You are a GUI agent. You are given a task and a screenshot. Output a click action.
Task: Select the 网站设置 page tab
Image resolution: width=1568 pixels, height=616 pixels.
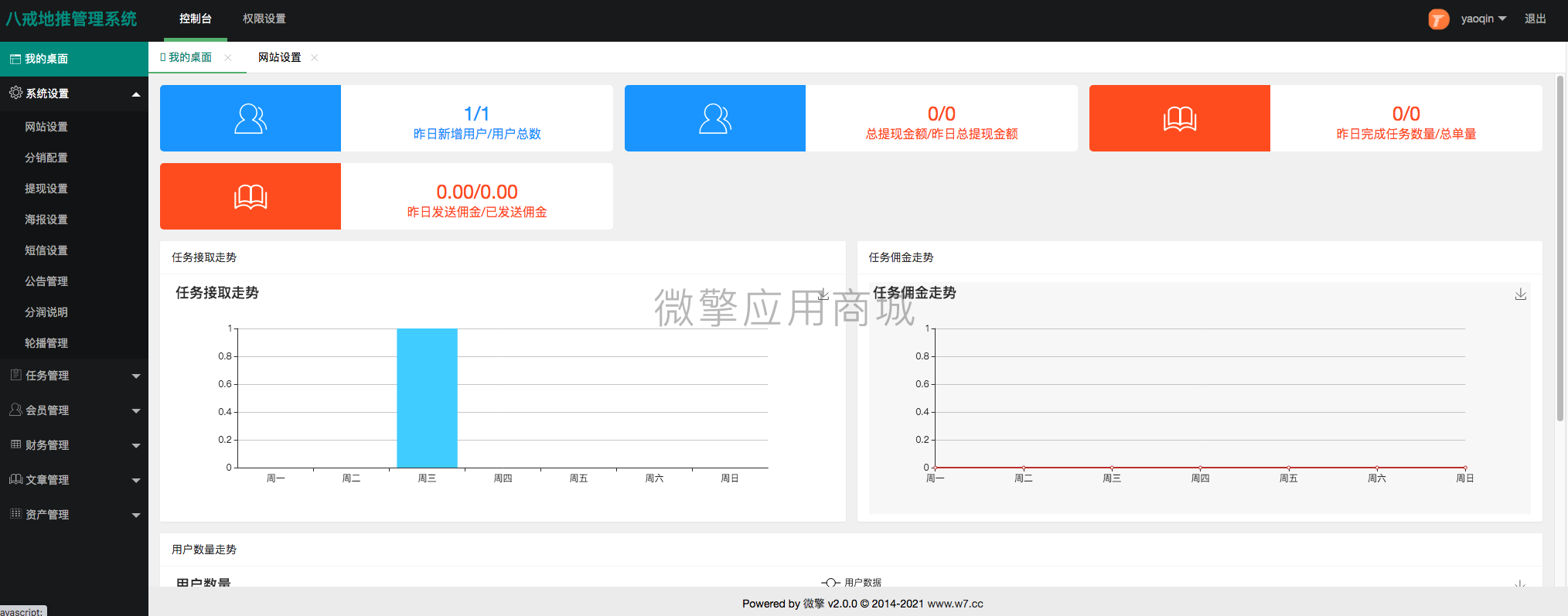(280, 57)
